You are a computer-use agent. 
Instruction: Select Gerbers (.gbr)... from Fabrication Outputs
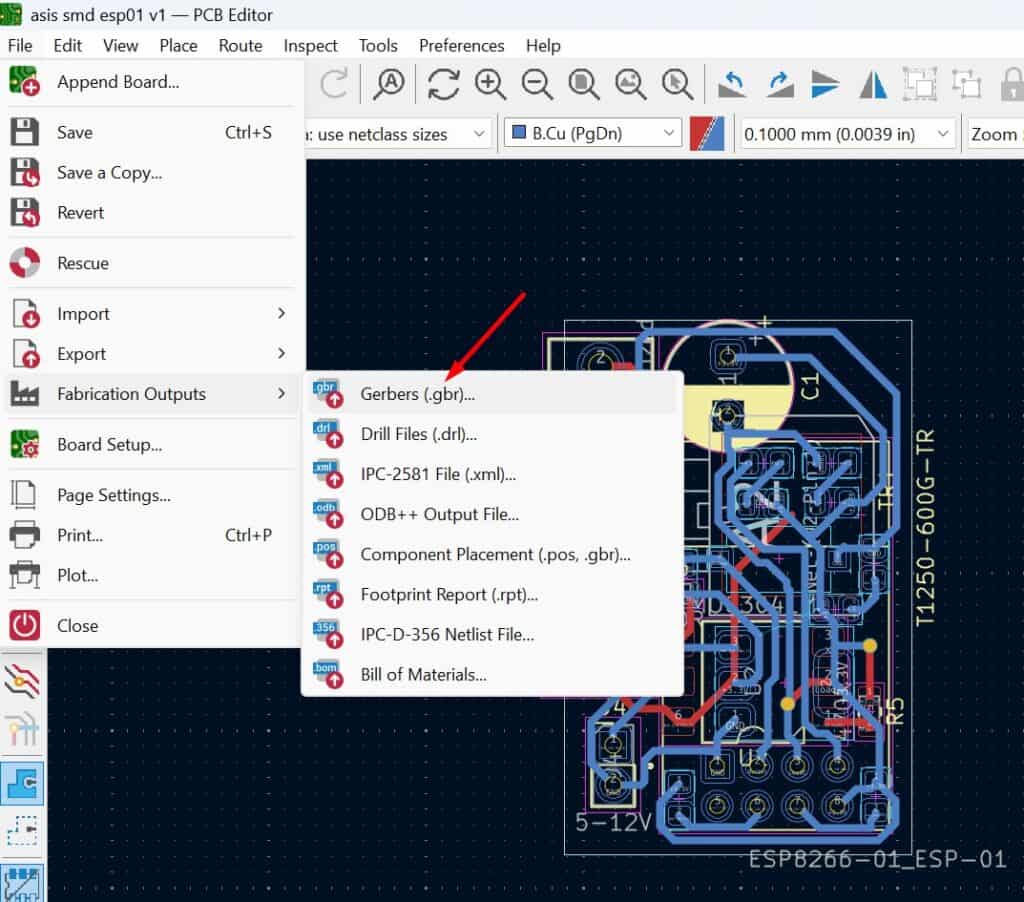pos(417,394)
